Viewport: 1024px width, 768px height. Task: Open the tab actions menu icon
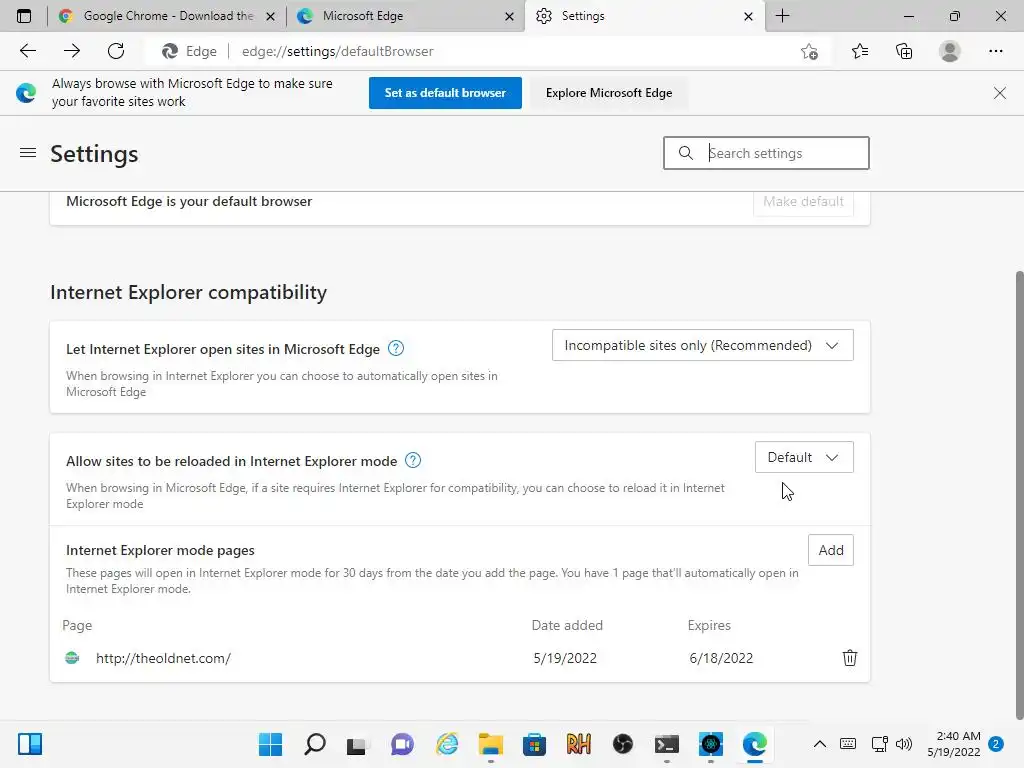(24, 16)
